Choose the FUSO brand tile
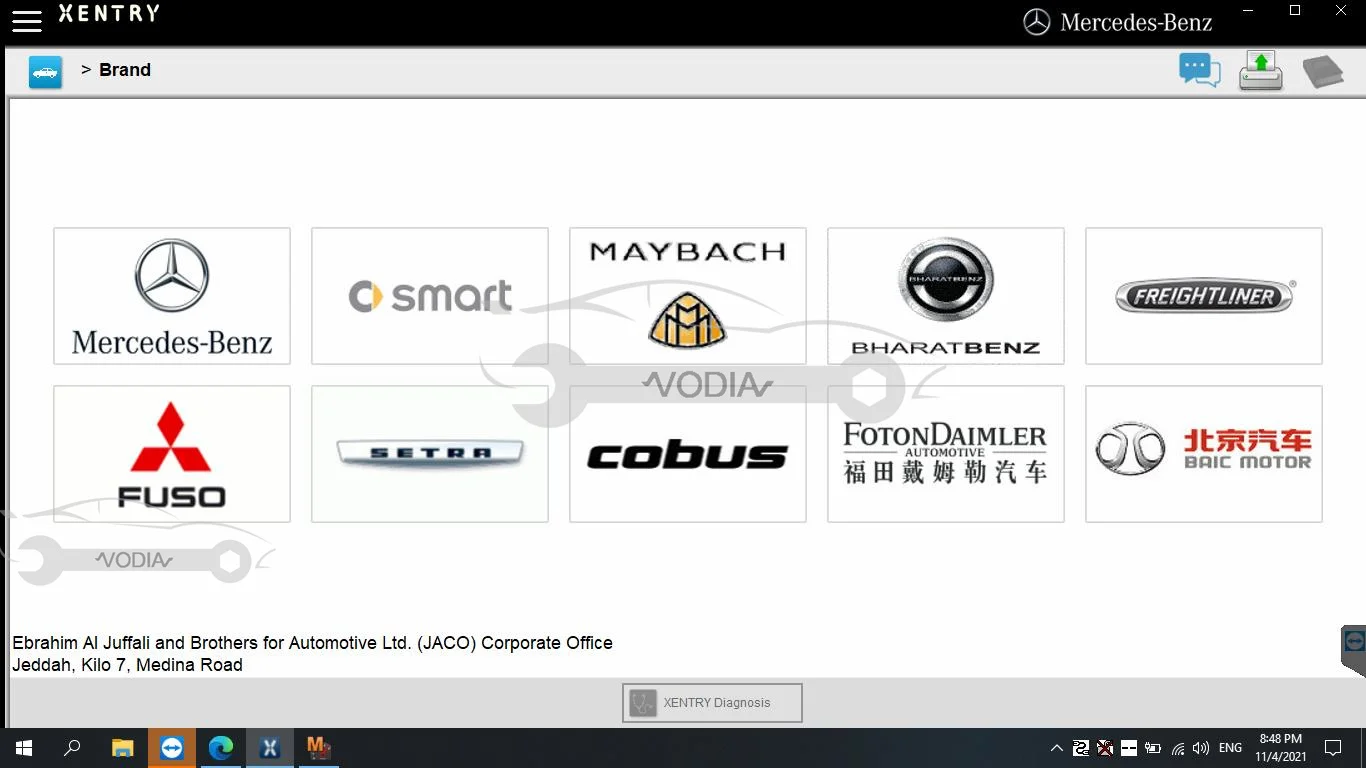This screenshot has height=768, width=1366. (x=172, y=454)
